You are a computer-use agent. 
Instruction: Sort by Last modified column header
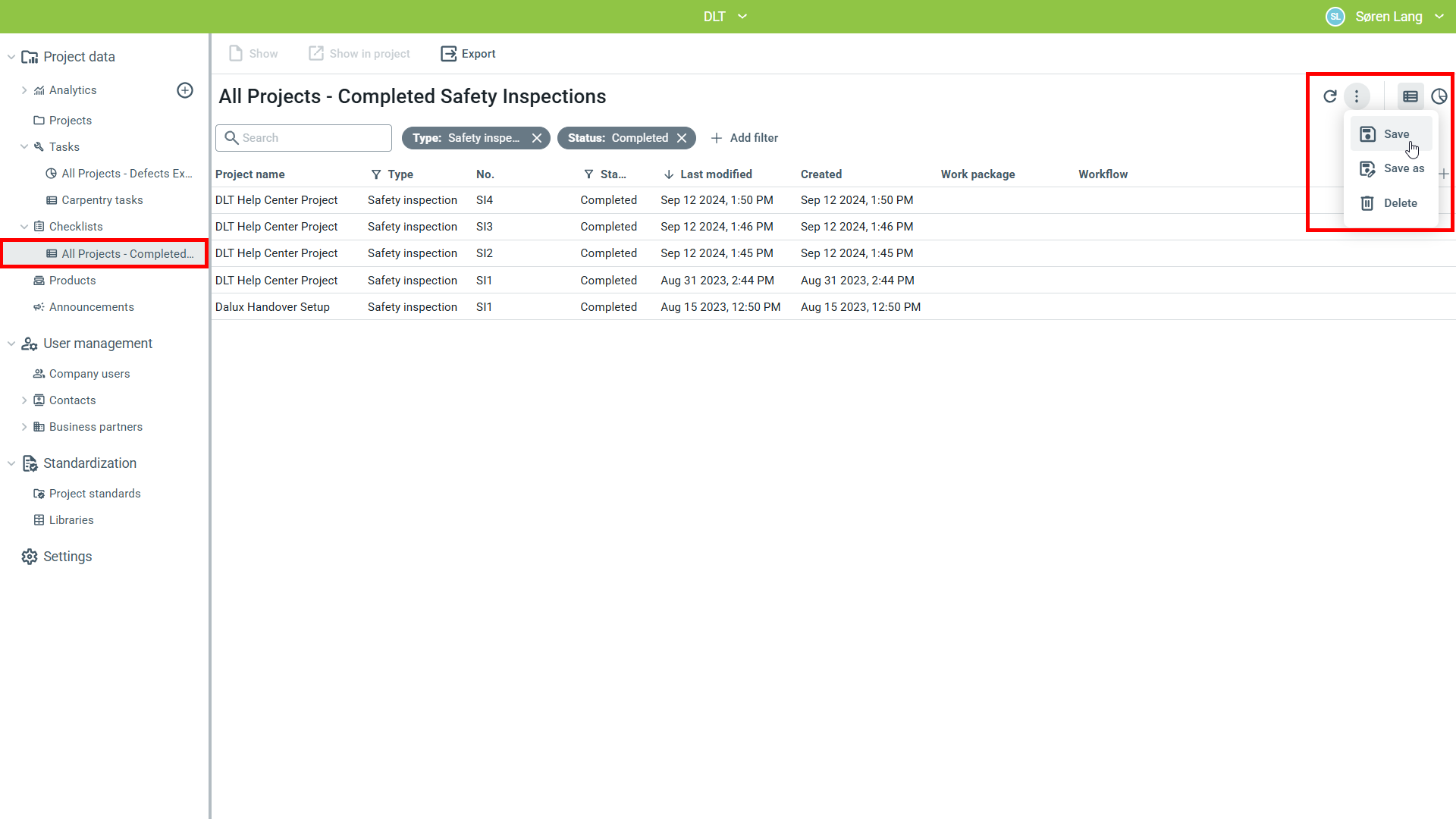point(715,174)
